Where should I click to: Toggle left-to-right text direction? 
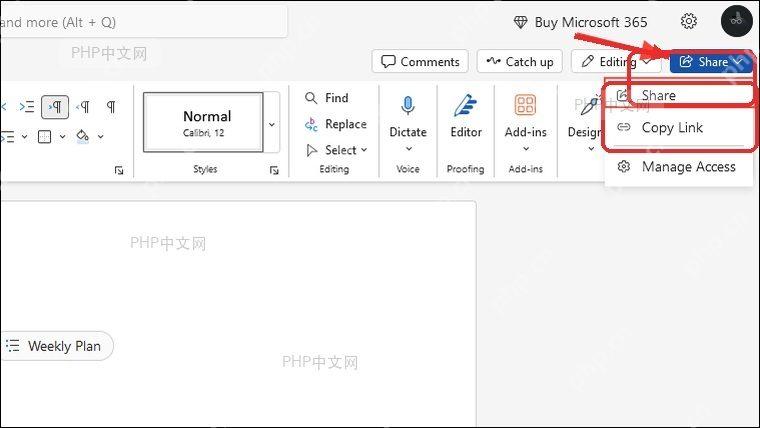click(x=55, y=107)
